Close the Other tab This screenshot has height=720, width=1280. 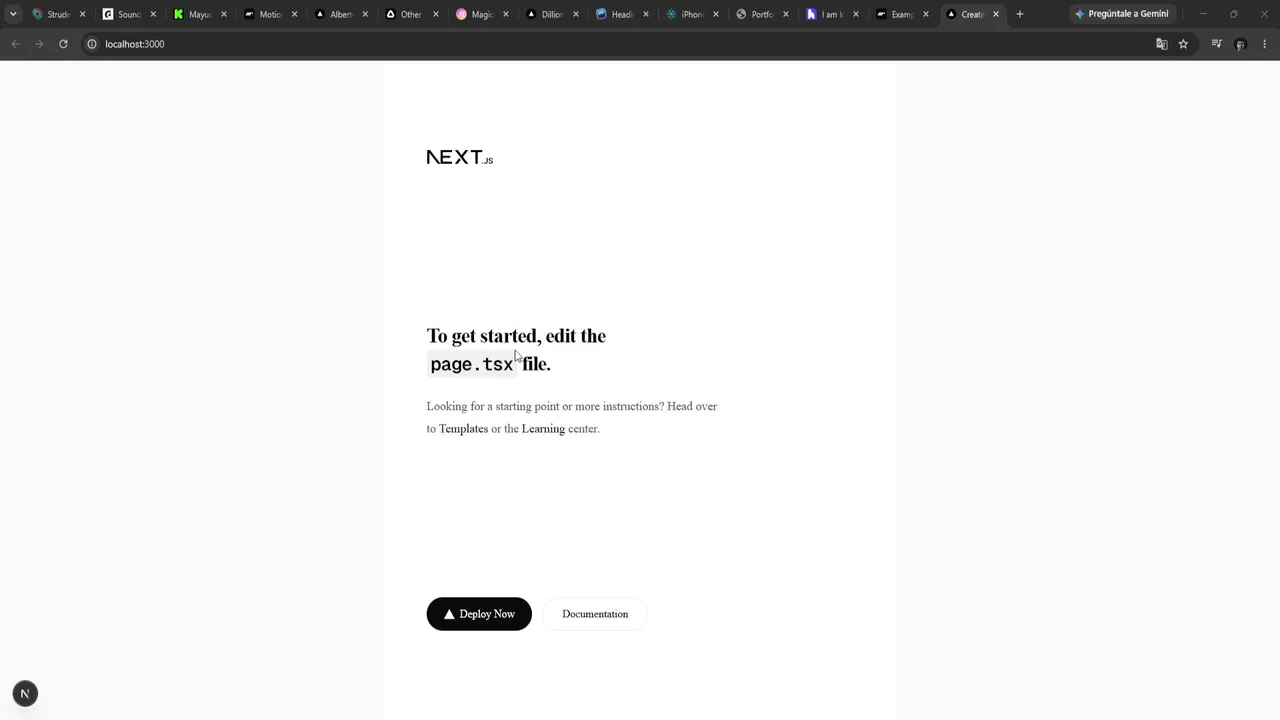tap(435, 14)
